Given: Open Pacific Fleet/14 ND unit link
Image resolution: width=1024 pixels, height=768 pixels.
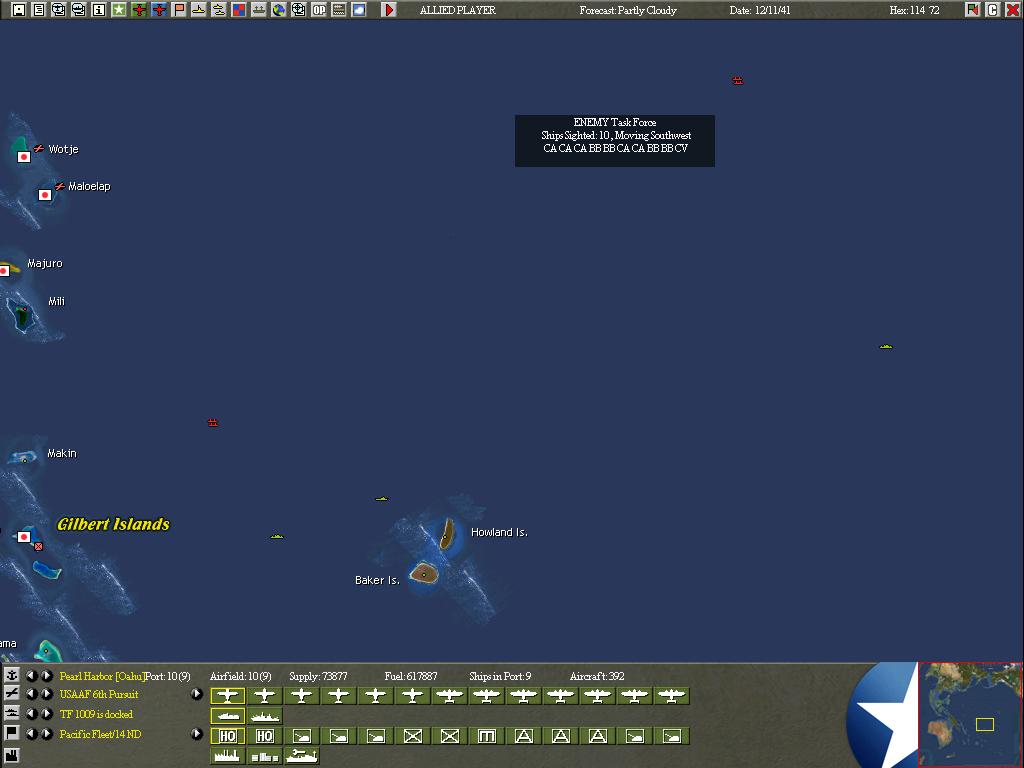Looking at the screenshot, I should click(x=100, y=734).
